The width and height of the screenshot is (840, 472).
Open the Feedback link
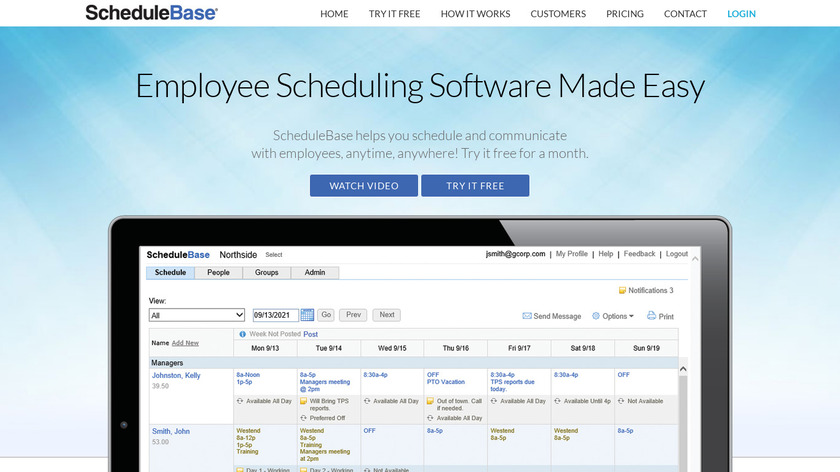pyautogui.click(x=639, y=254)
